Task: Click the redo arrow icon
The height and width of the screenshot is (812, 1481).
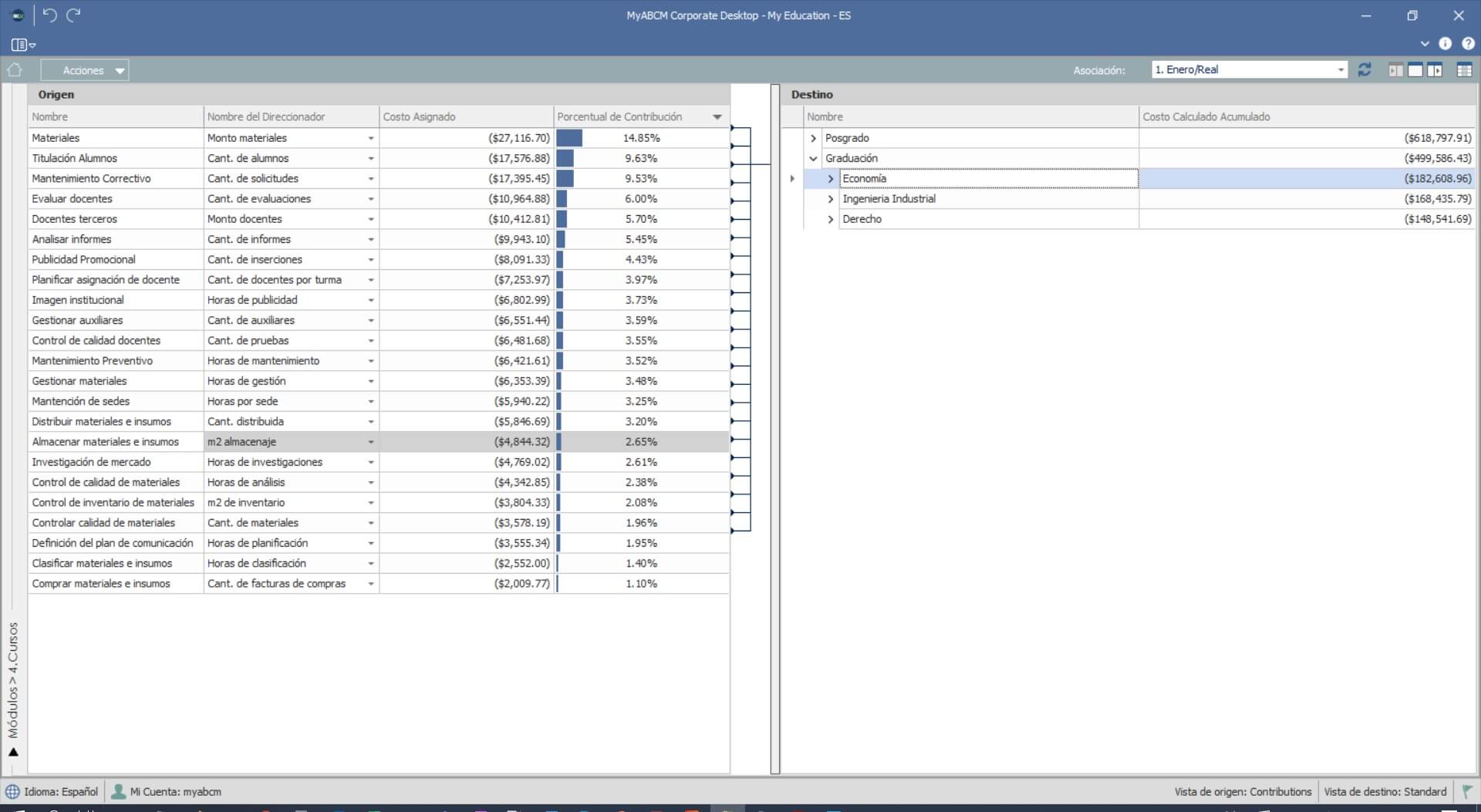Action: pyautogui.click(x=73, y=15)
